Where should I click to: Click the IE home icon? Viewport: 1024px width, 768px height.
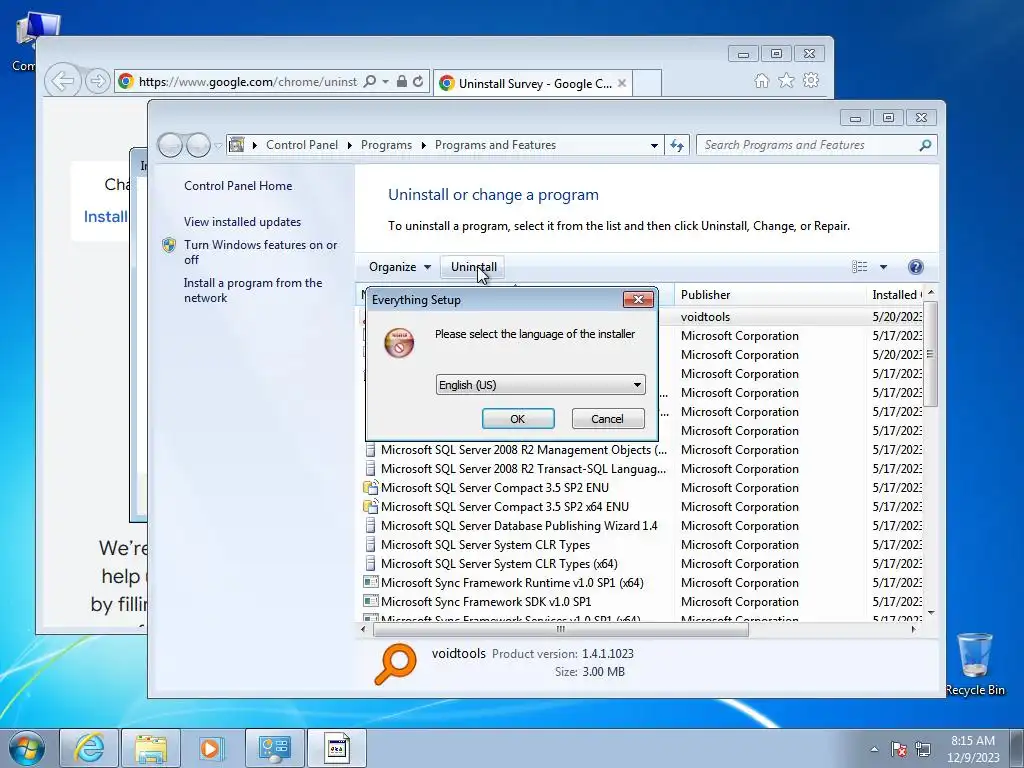point(761,80)
